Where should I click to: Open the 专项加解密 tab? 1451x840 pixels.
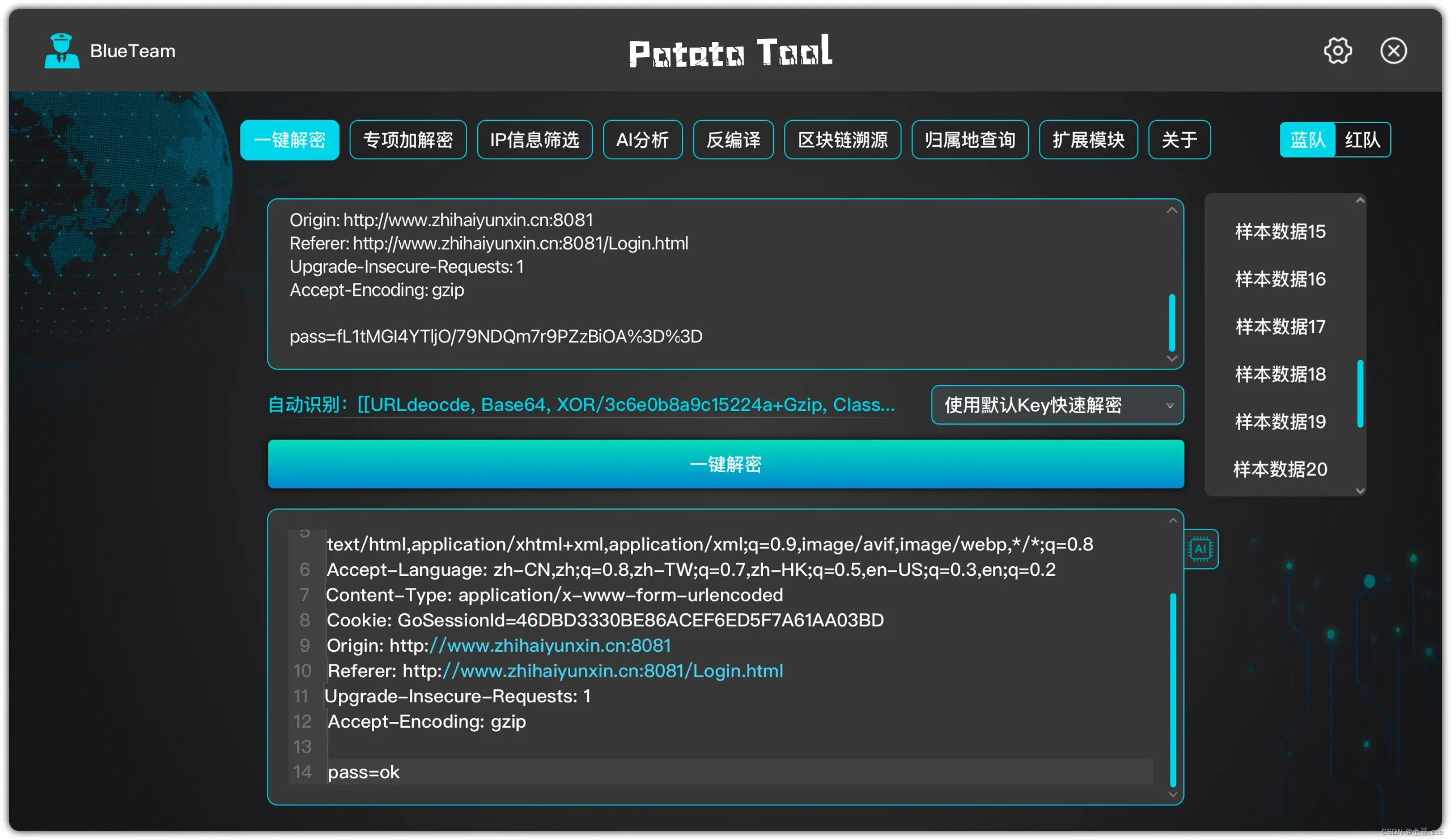[x=408, y=140]
